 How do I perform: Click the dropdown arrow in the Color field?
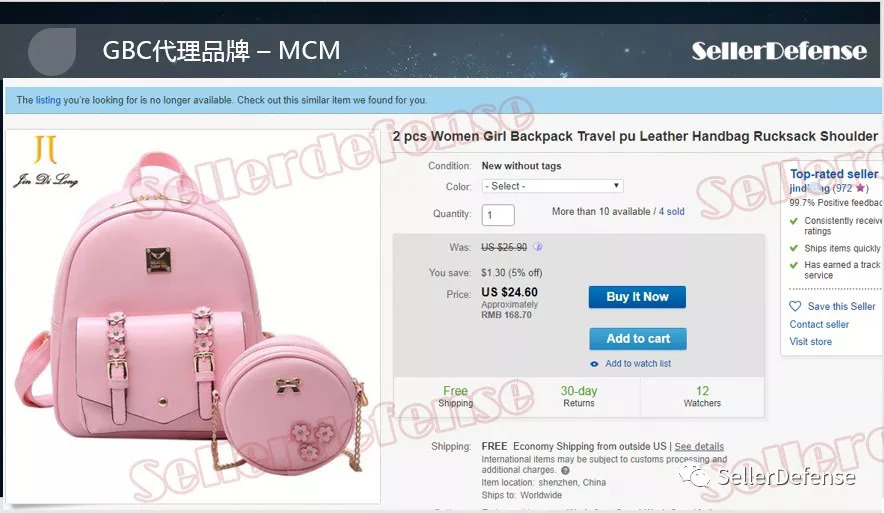616,185
